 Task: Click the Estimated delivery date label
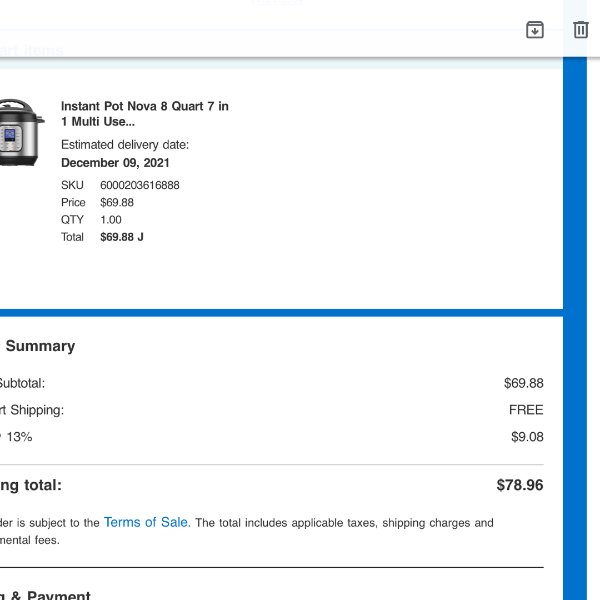(125, 145)
